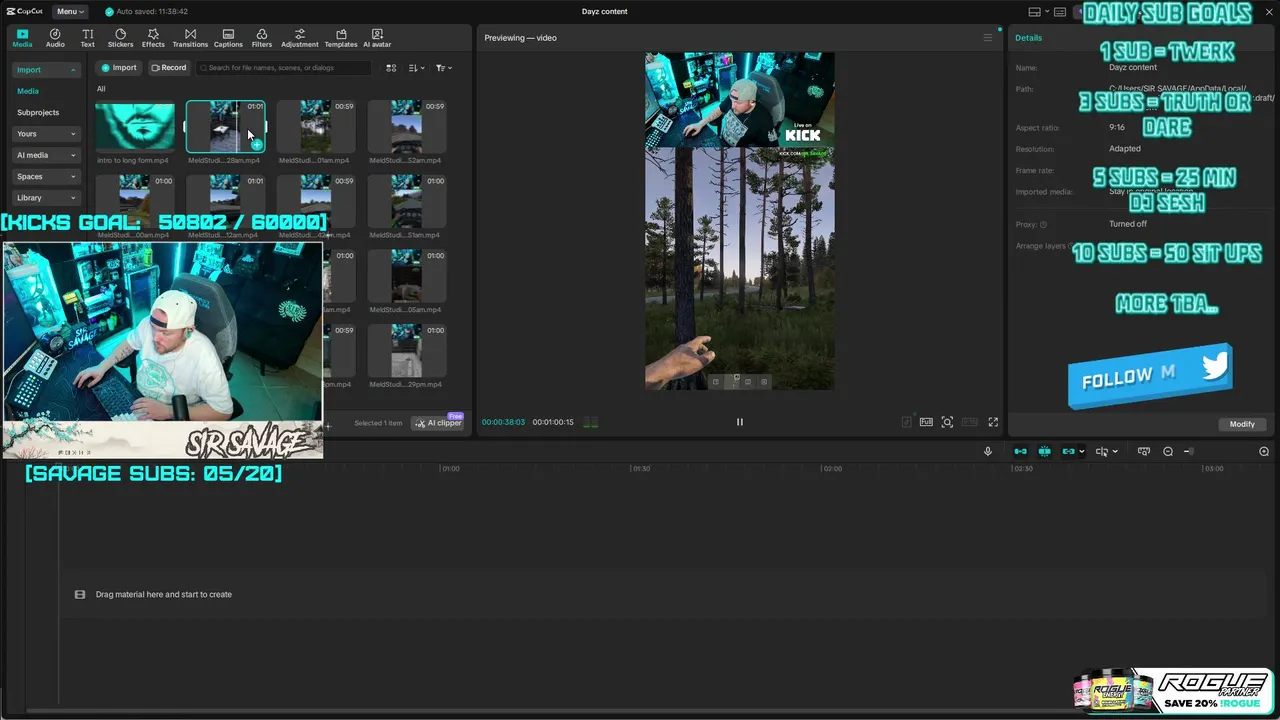This screenshot has width=1280, height=720.
Task: Click the microphone voiceover record icon
Action: tap(988, 452)
